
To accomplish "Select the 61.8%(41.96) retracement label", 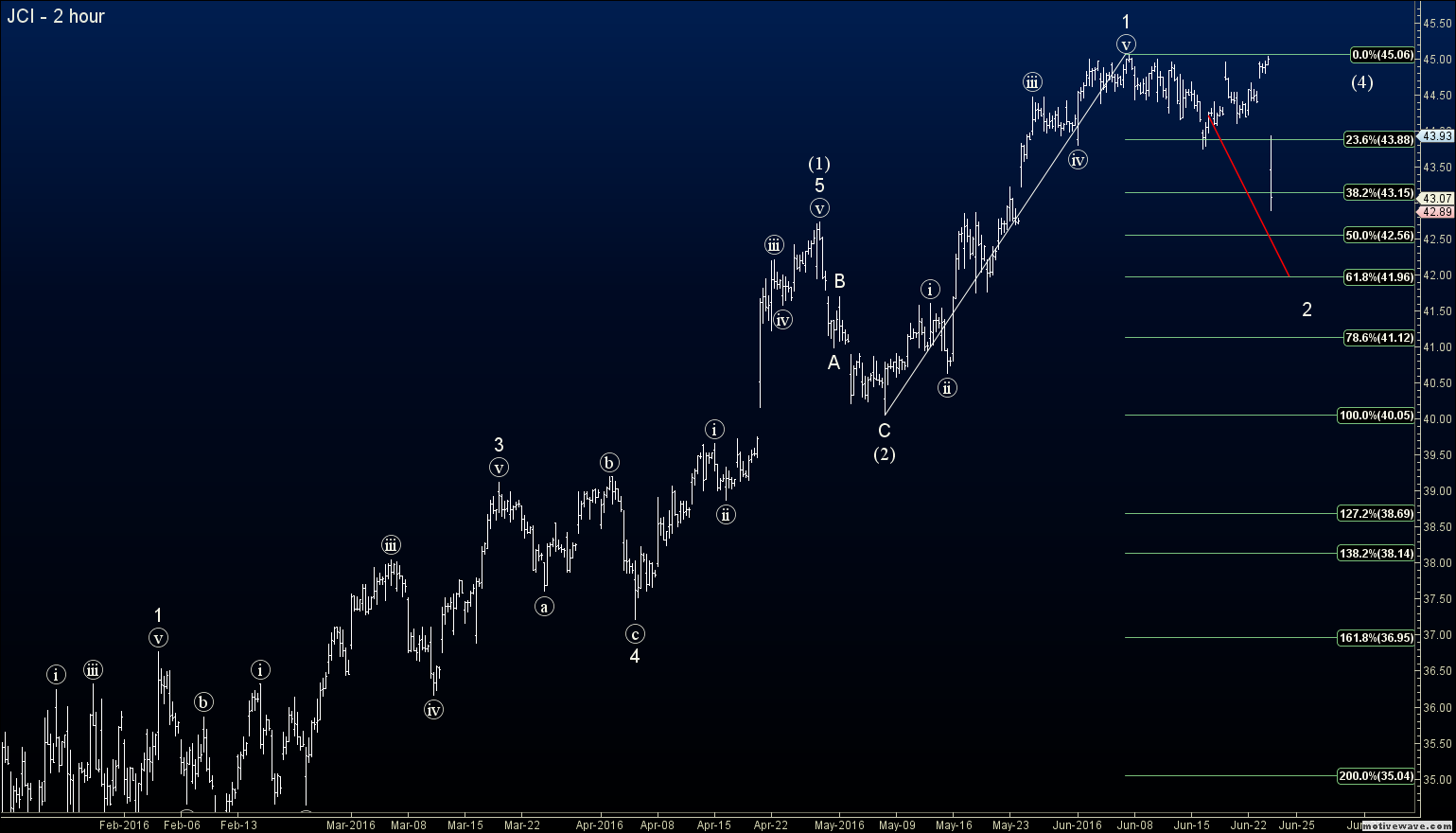I will pos(1379,277).
